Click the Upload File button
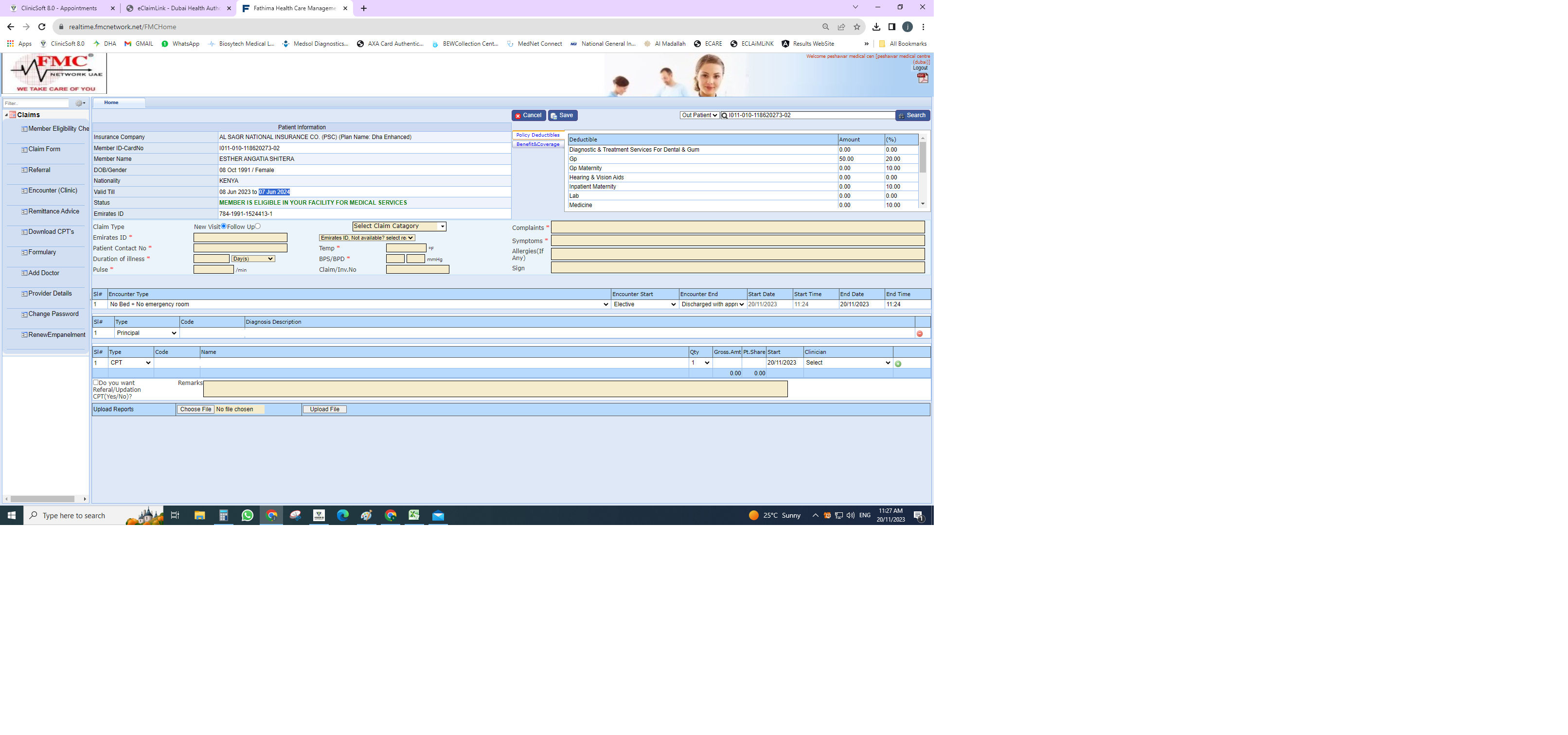This screenshot has height=735, width=1568. [324, 409]
